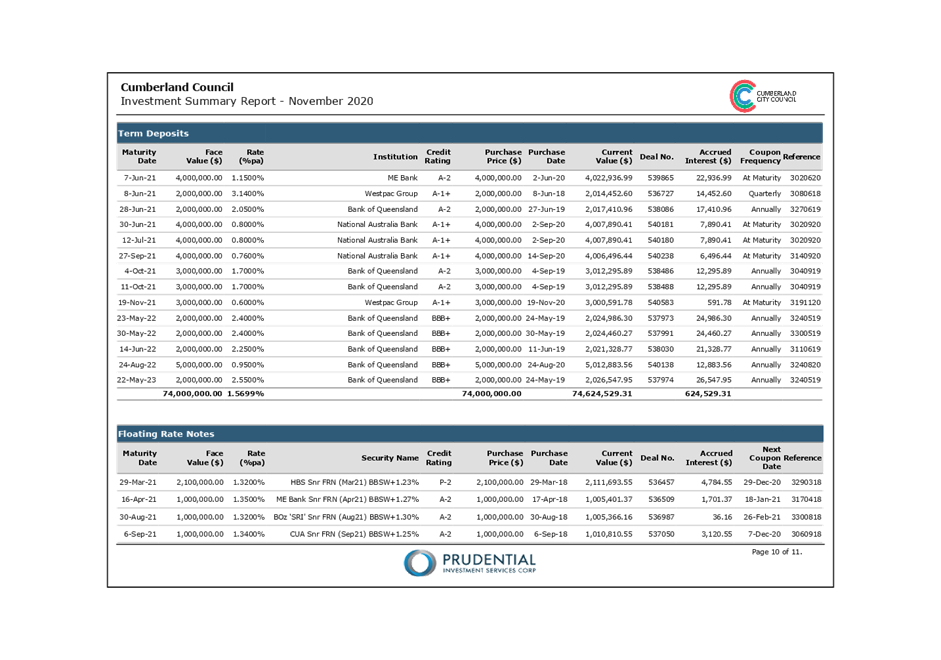Select face value '2,100,000.00' in FRN table

point(200,482)
